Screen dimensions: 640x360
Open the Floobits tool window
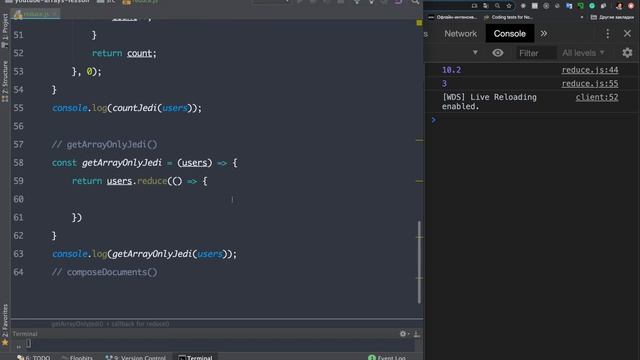[78, 358]
